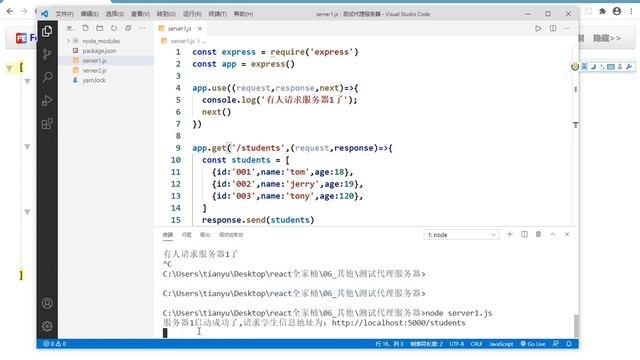Viewport: 640px width, 360px height.
Task: Open the localhost:5000/students link in terminal
Action: (398, 323)
